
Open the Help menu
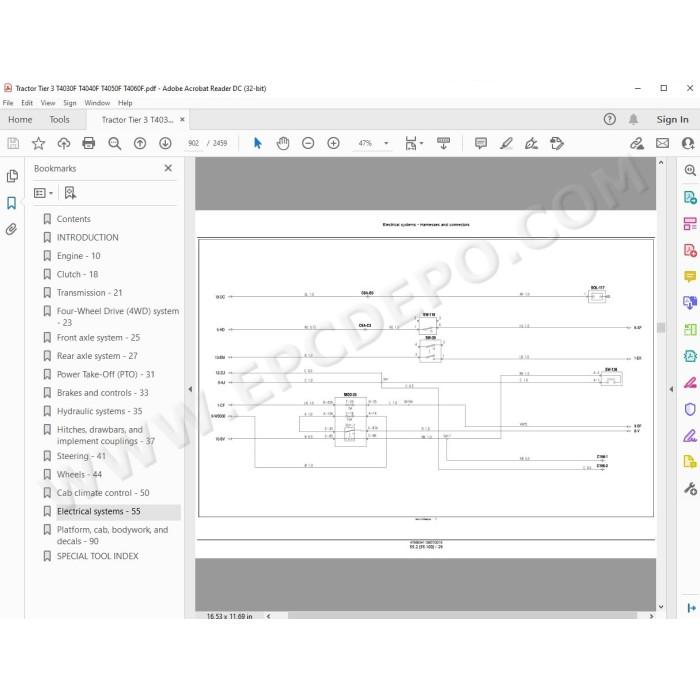[125, 103]
